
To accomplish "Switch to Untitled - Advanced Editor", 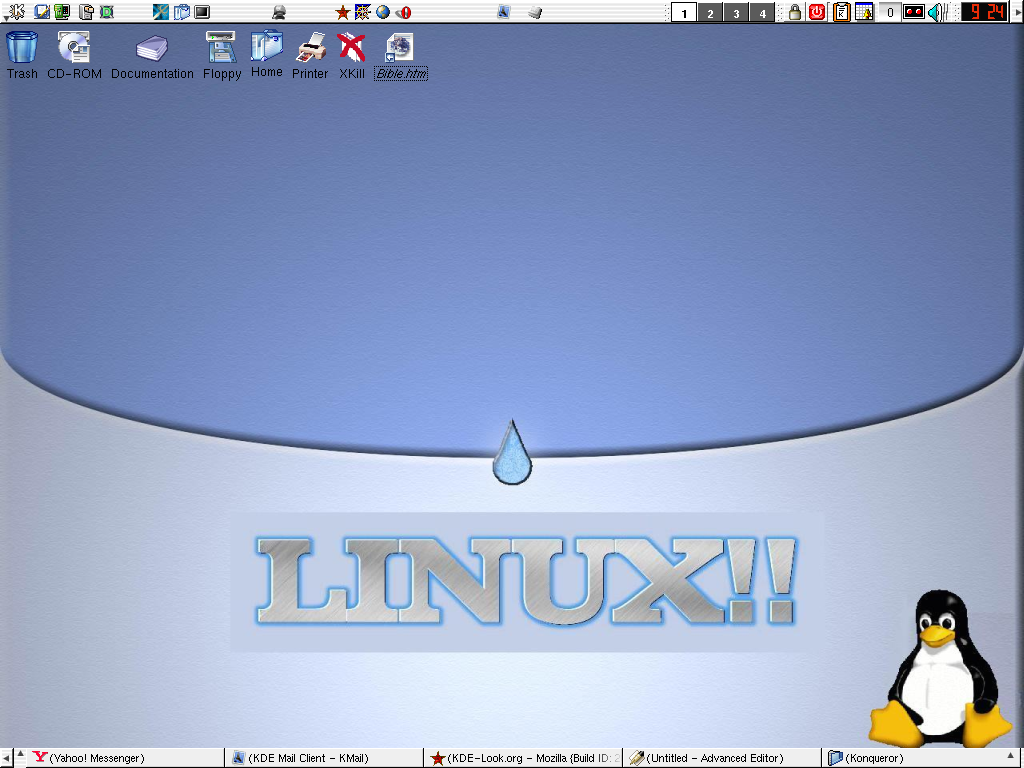I will 722,758.
